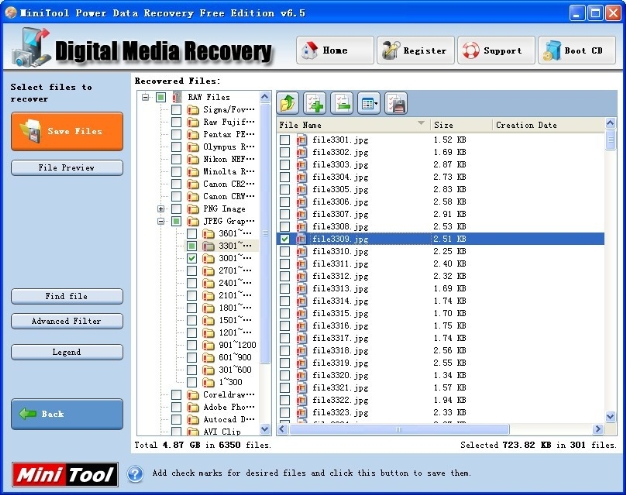Click the 3601~ subfolder icon
Image resolution: width=626 pixels, height=495 pixels.
[208, 234]
